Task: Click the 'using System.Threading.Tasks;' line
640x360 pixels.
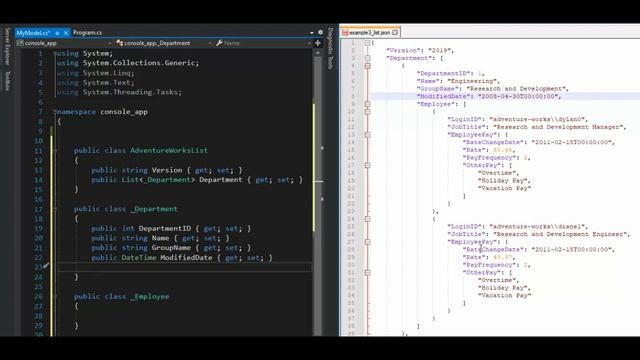Action: 119,92
